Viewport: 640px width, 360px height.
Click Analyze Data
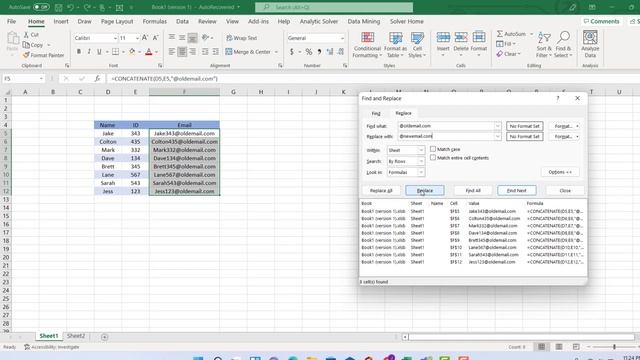point(590,44)
